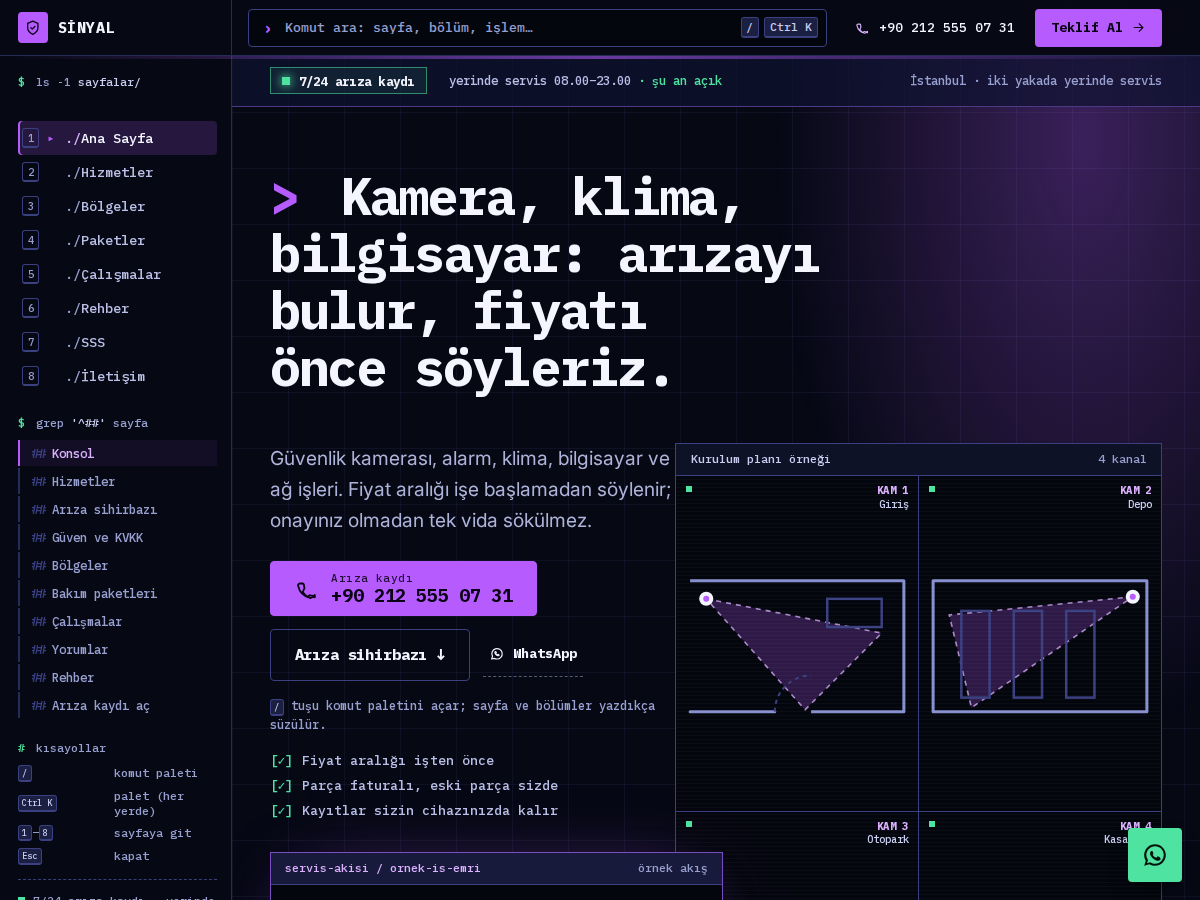The width and height of the screenshot is (1200, 900).
Task: Click the number 2 badge beside Hizmetler
Action: (x=31, y=172)
